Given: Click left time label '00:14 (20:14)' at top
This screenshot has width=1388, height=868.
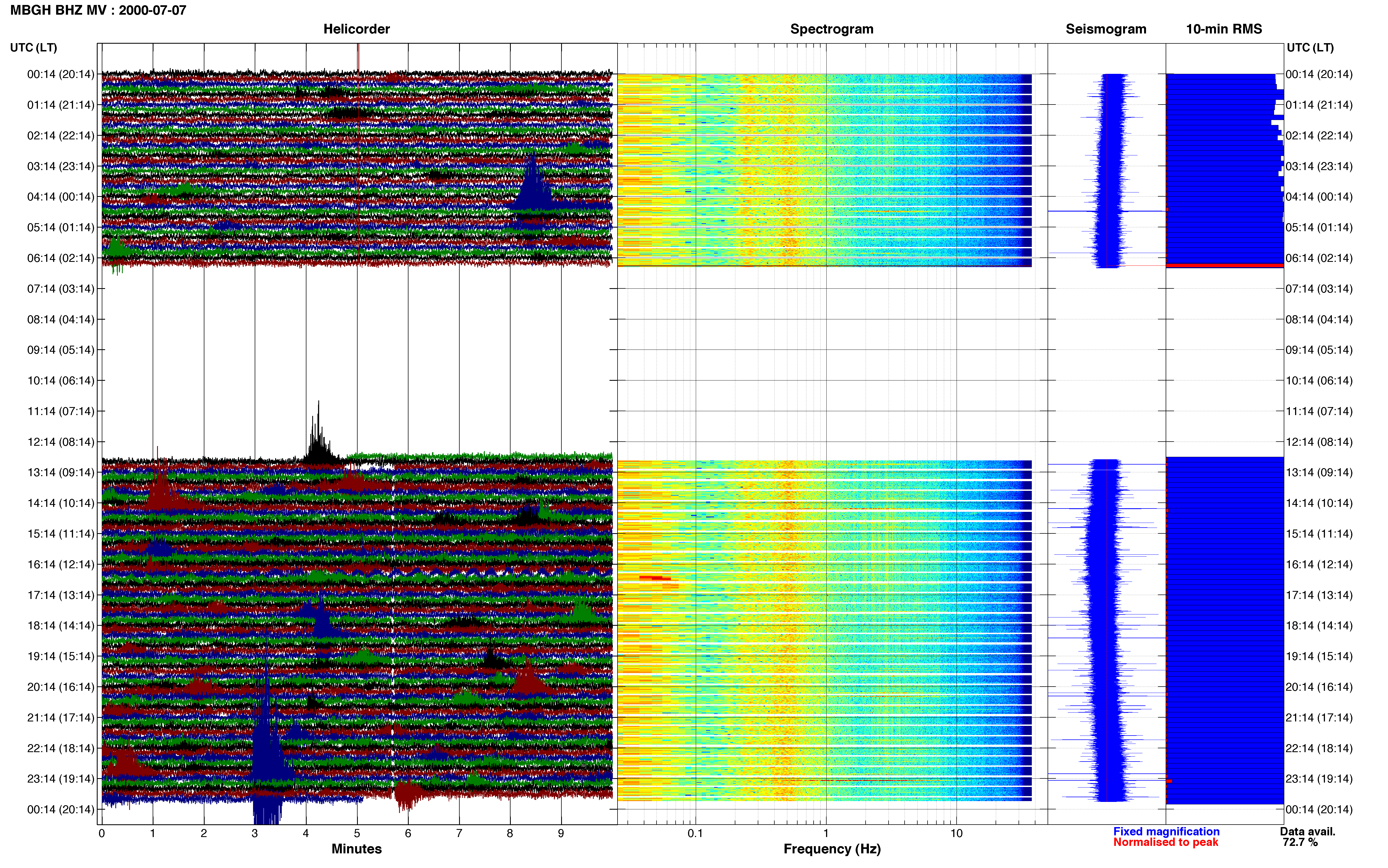Looking at the screenshot, I should click(61, 74).
